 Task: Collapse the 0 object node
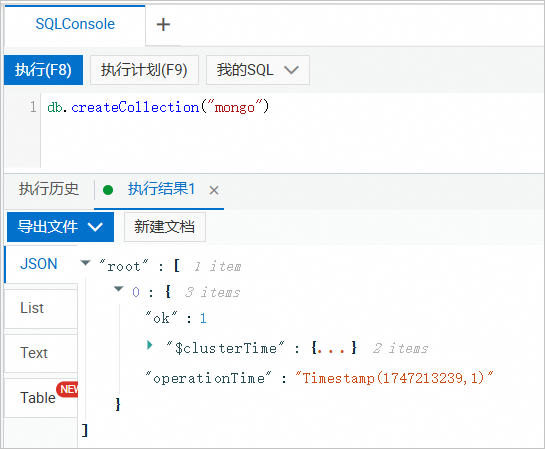(x=119, y=289)
